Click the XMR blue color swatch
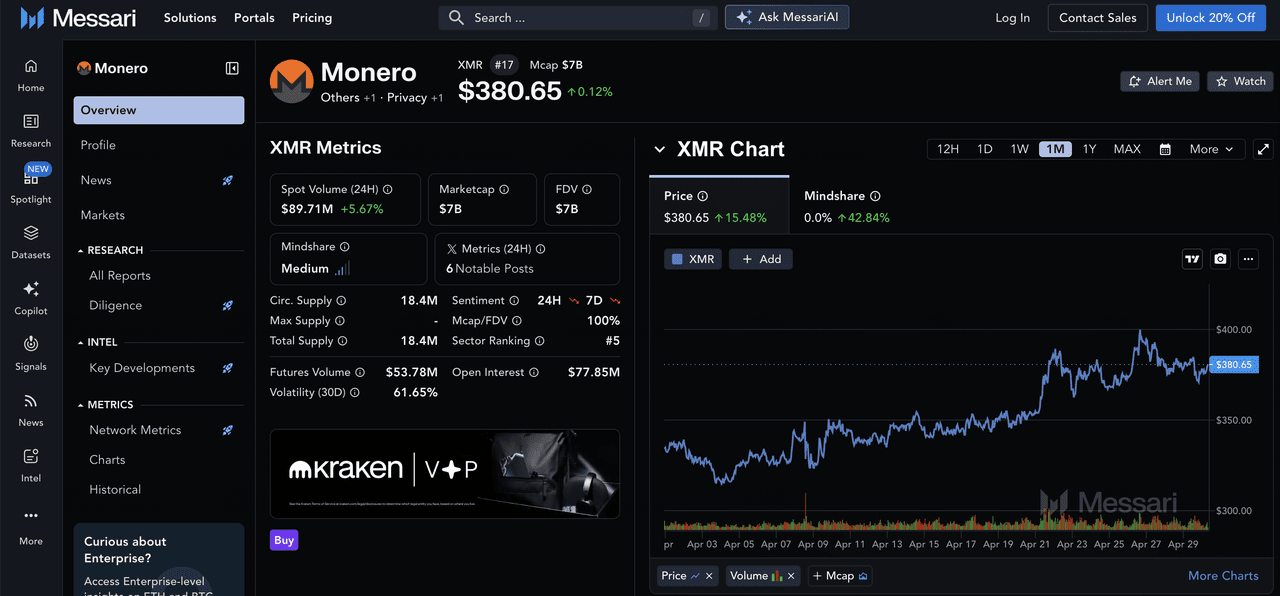1280x596 pixels. (677, 259)
